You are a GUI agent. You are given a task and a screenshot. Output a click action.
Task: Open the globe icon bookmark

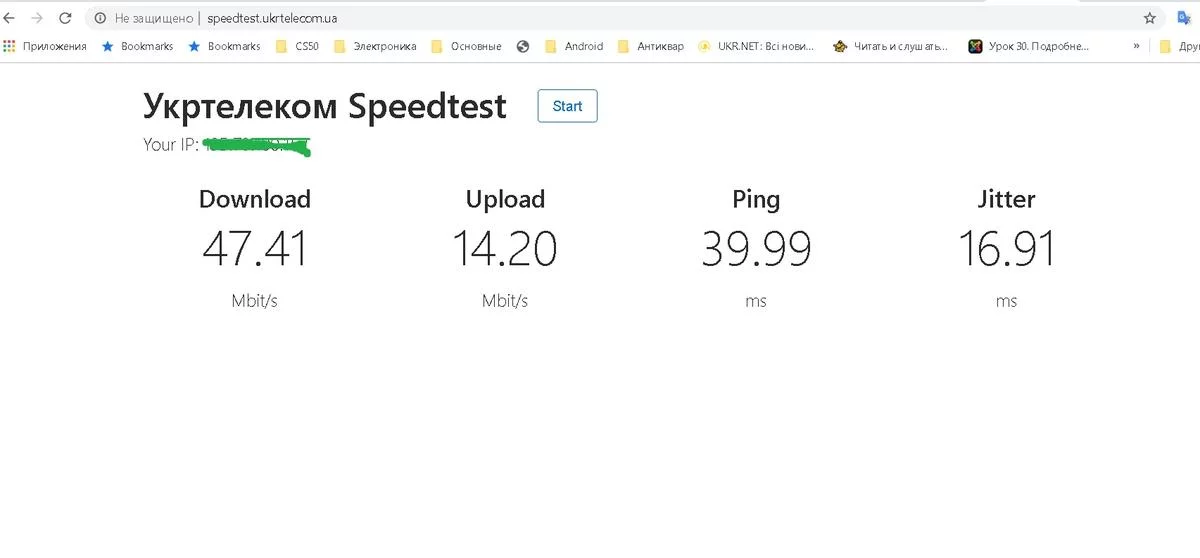coord(523,46)
